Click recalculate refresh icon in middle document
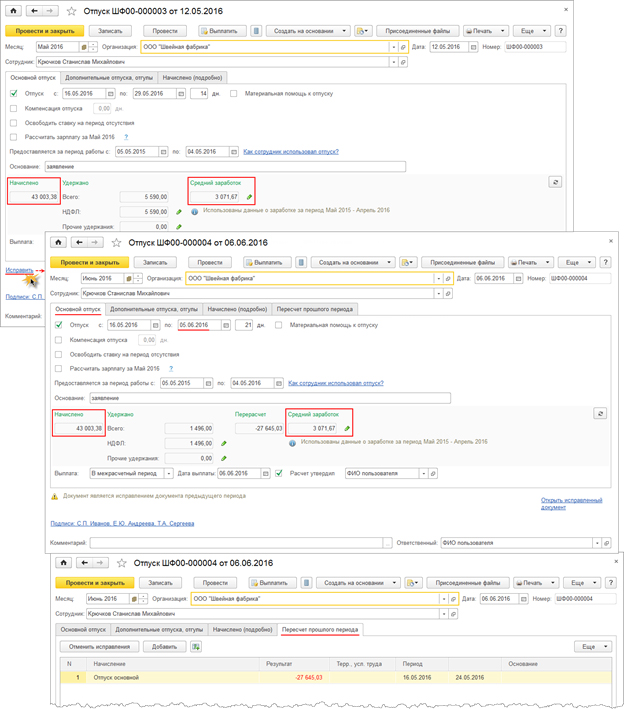Viewport: 624px width, 709px height. pyautogui.click(x=600, y=413)
